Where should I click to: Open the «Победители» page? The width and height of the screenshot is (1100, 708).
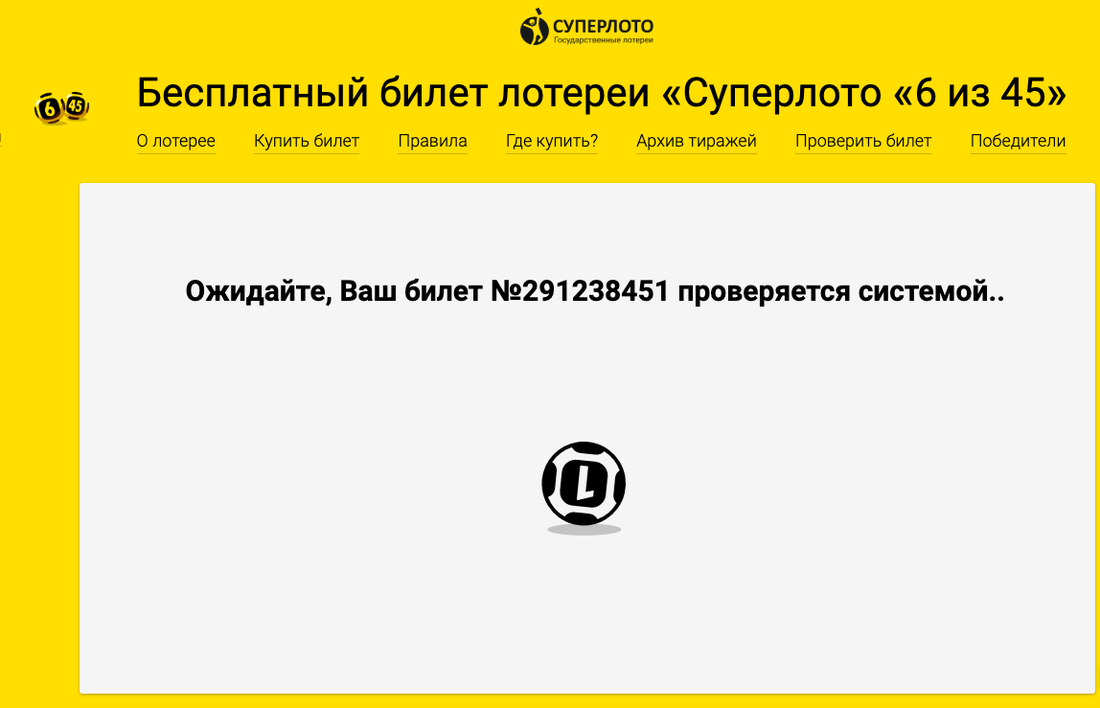pyautogui.click(x=1018, y=141)
